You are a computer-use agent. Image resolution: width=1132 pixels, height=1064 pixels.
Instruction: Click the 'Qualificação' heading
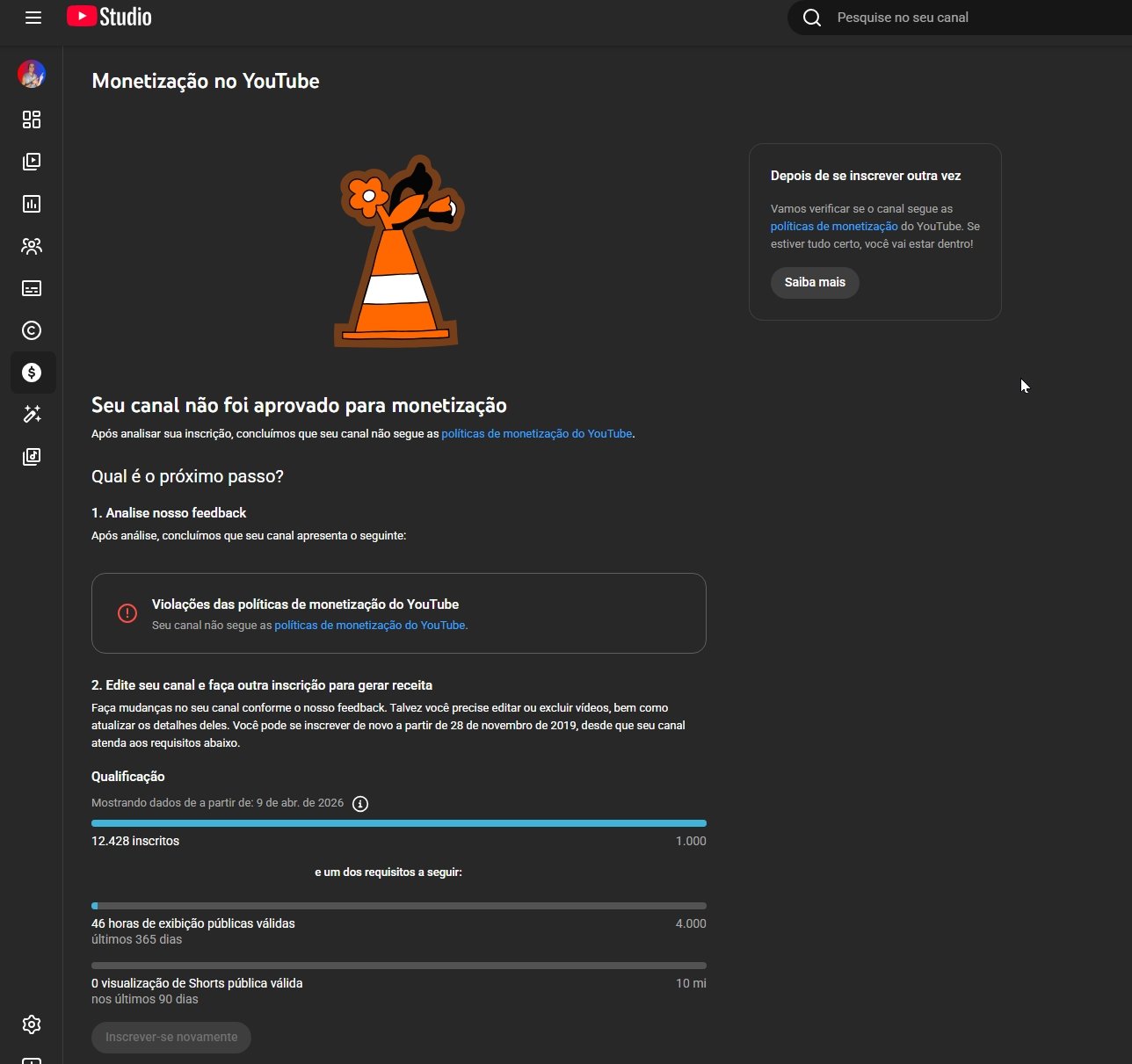tap(128, 777)
